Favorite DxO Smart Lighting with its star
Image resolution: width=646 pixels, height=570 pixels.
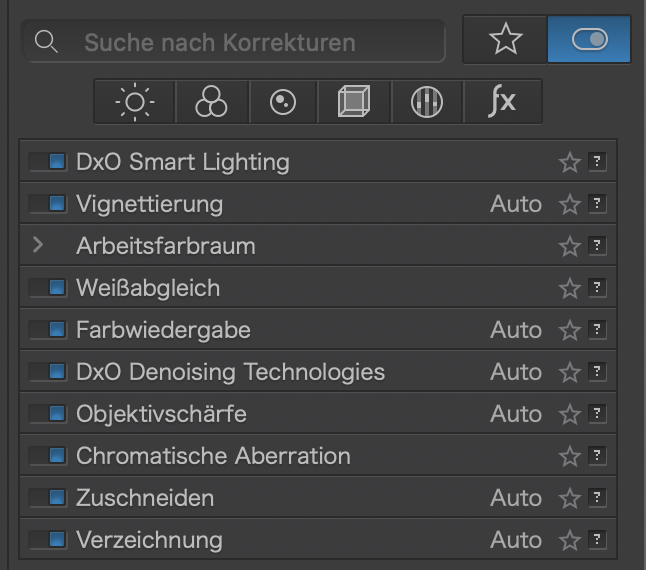(x=570, y=162)
